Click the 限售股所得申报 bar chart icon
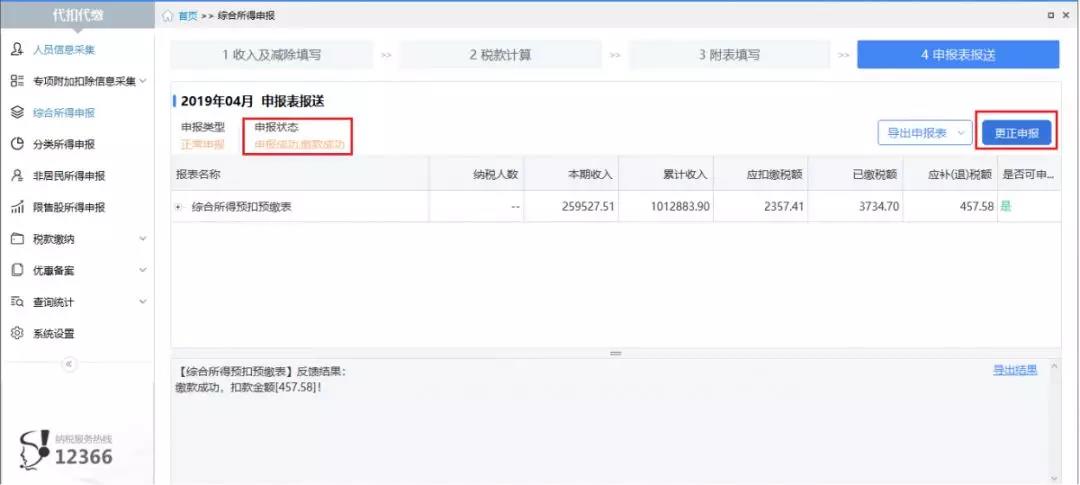 [x=17, y=208]
